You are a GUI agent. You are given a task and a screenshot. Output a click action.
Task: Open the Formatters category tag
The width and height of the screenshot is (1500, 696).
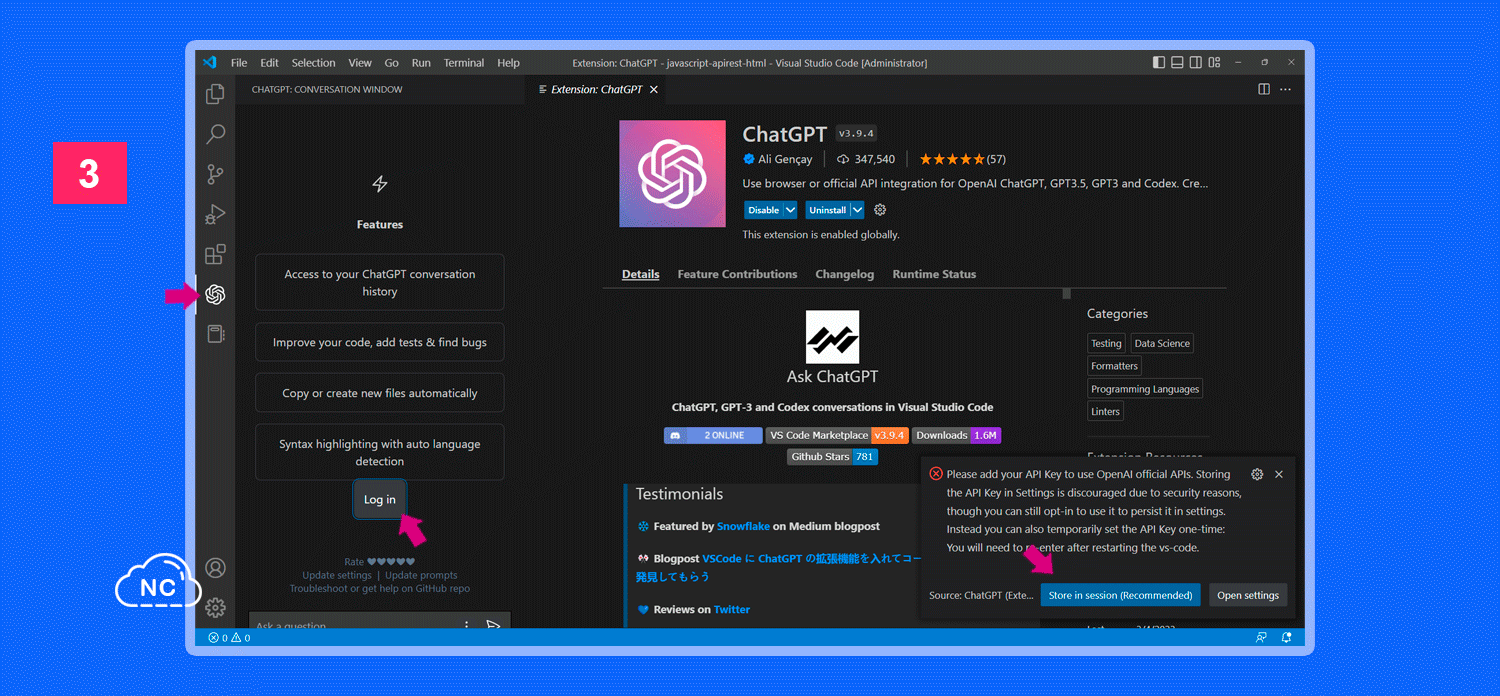(1115, 366)
